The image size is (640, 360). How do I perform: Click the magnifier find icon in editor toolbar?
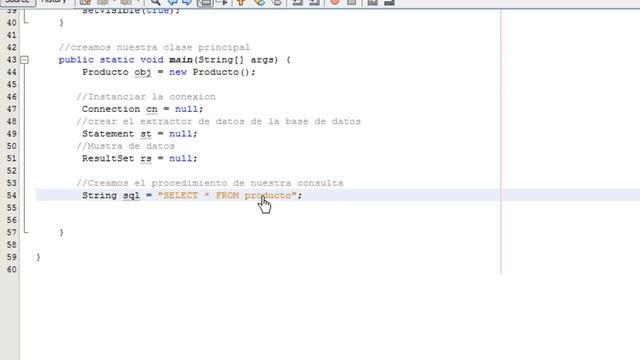pyautogui.click(x=156, y=2)
